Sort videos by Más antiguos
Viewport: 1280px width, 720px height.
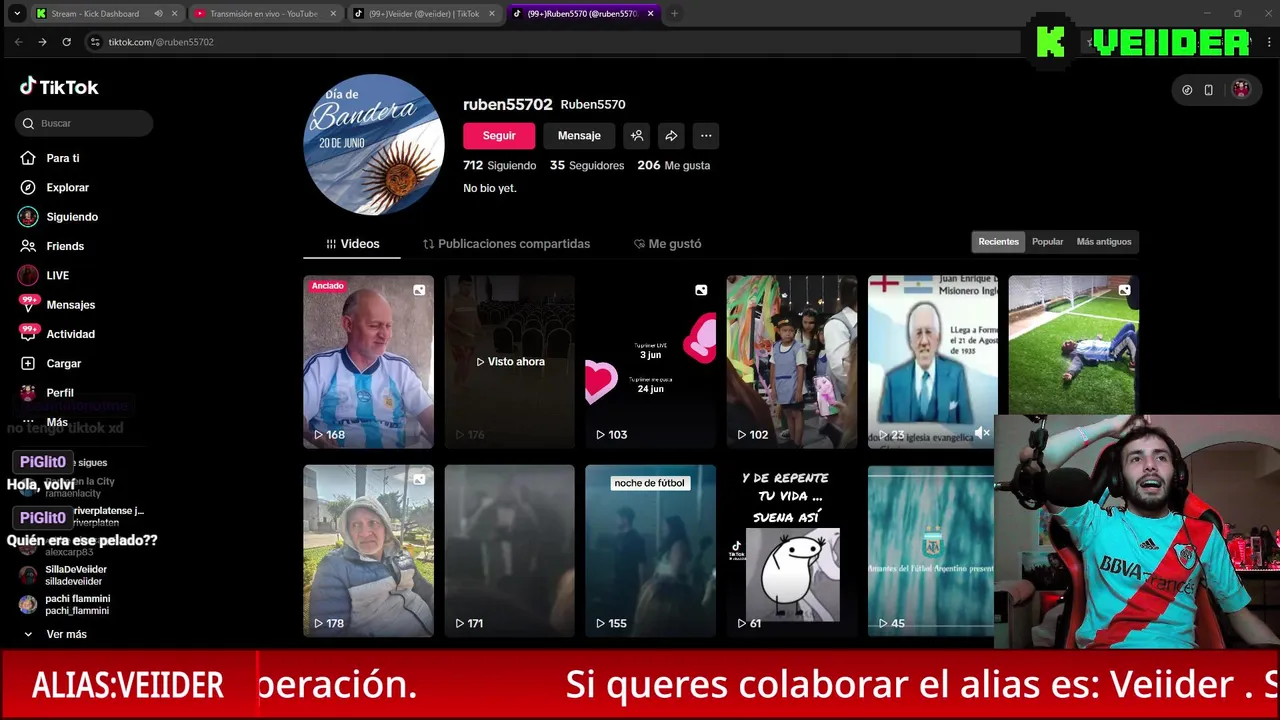tap(1104, 242)
